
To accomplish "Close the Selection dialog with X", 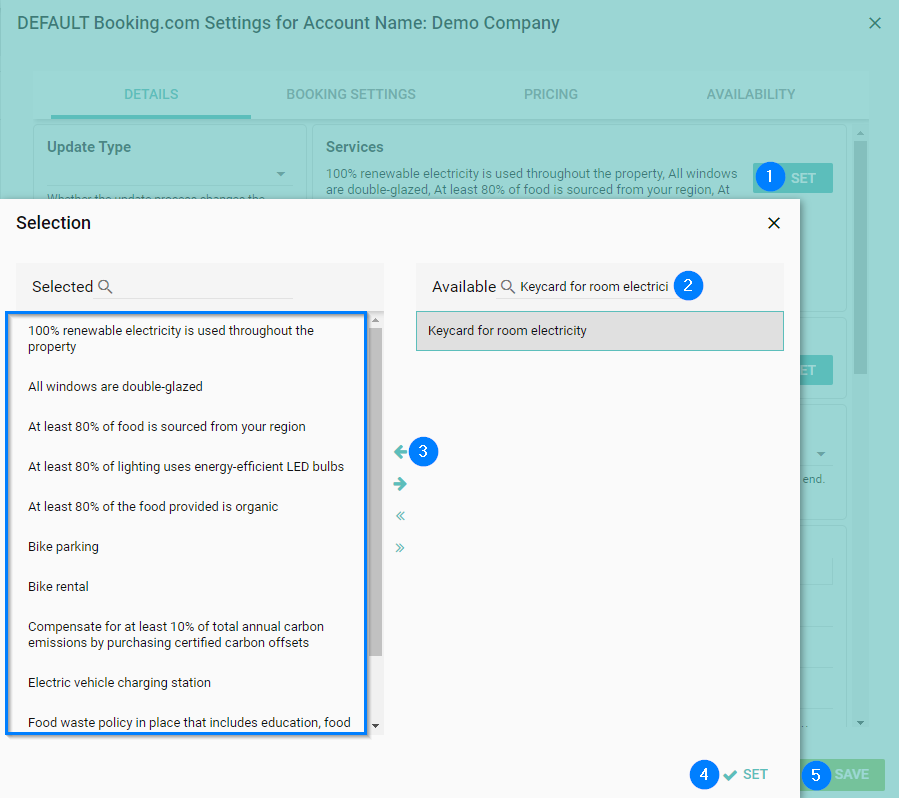I will 773,223.
